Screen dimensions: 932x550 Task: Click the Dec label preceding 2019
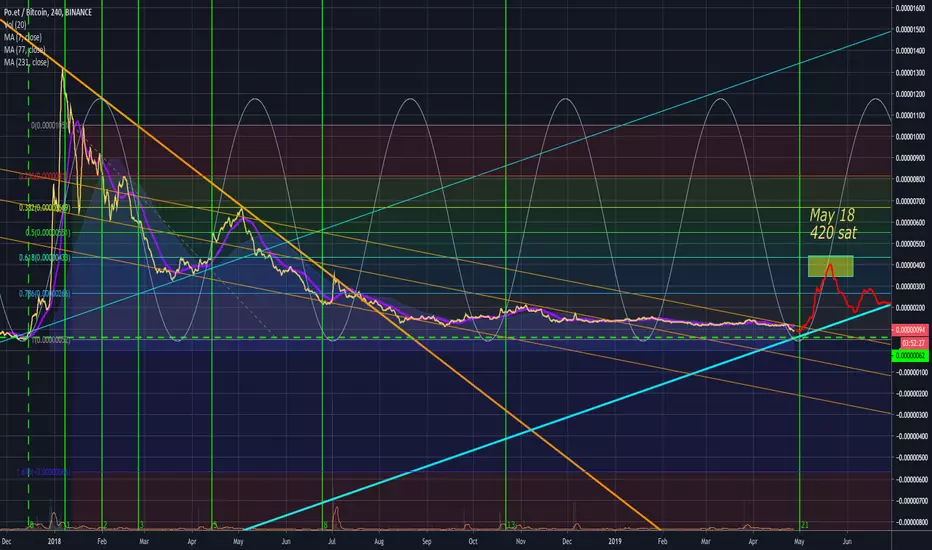[x=566, y=542]
